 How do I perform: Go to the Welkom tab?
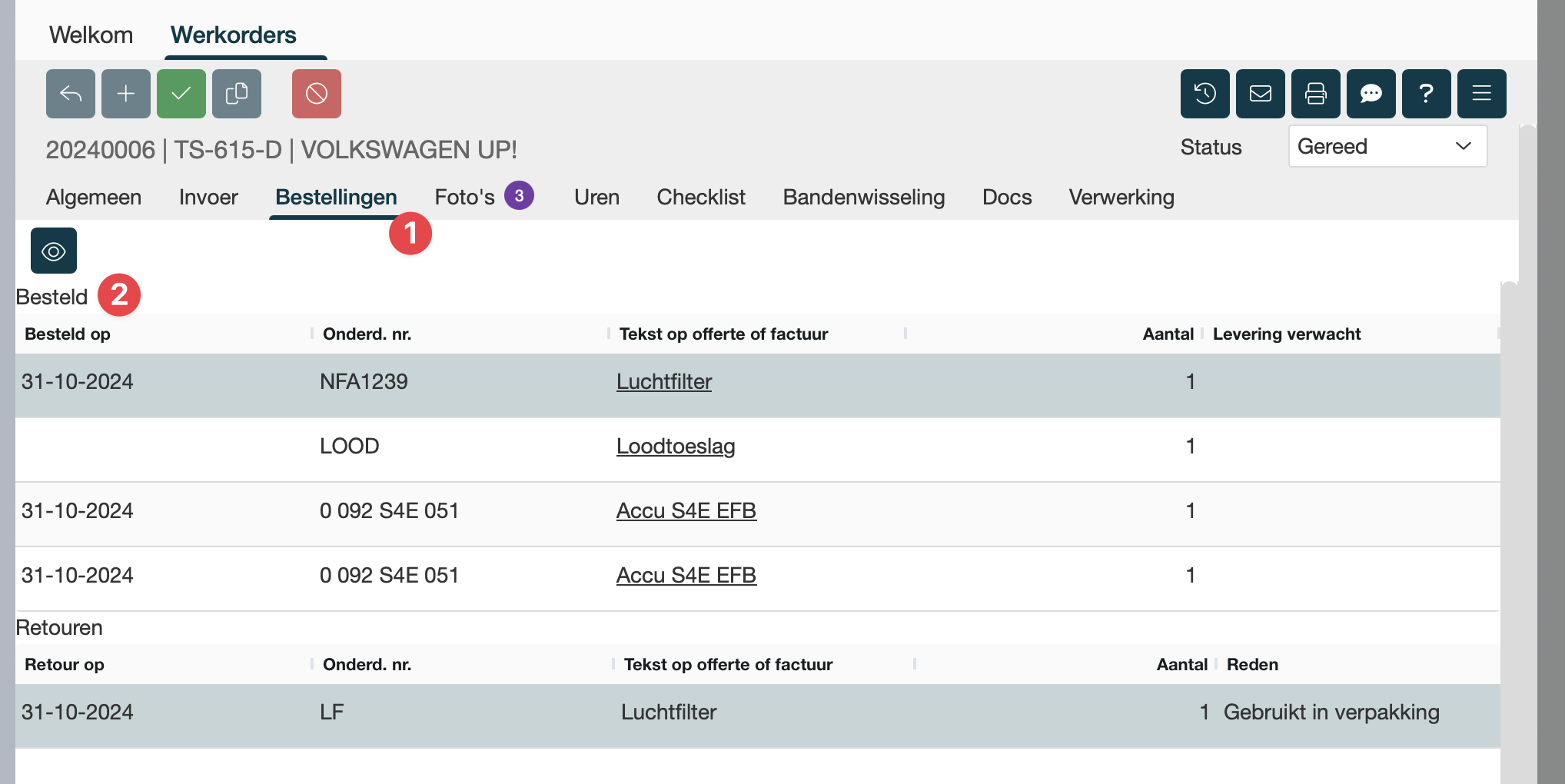tap(91, 35)
